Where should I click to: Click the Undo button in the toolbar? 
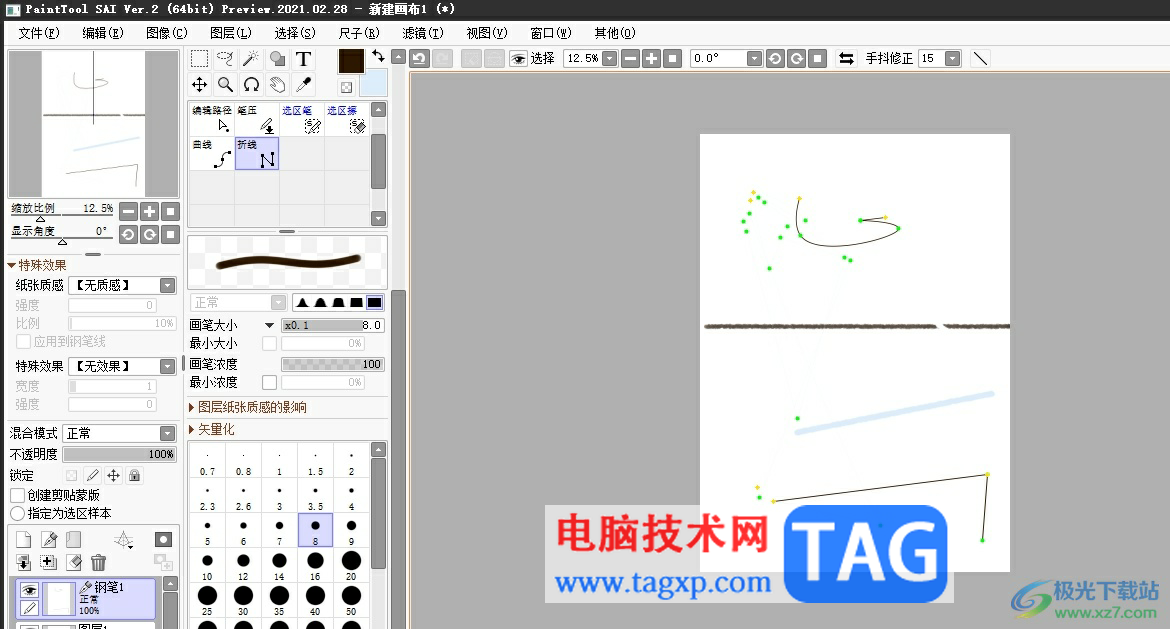coord(419,58)
